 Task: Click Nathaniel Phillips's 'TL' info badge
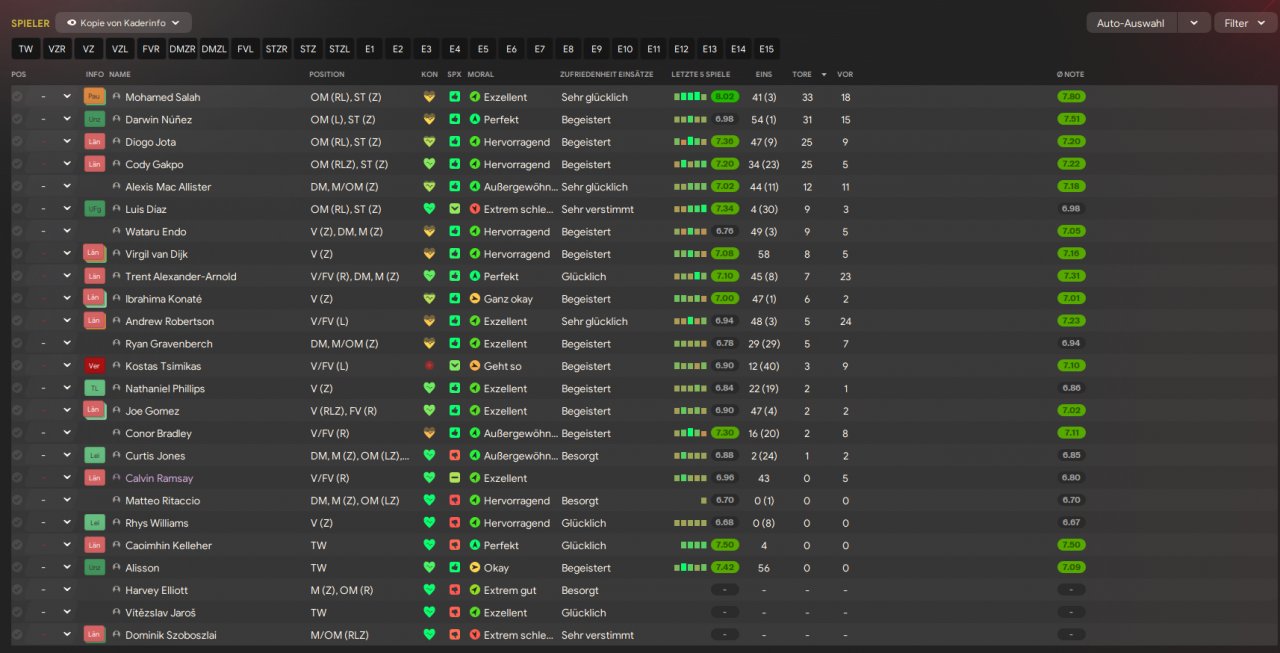94,388
